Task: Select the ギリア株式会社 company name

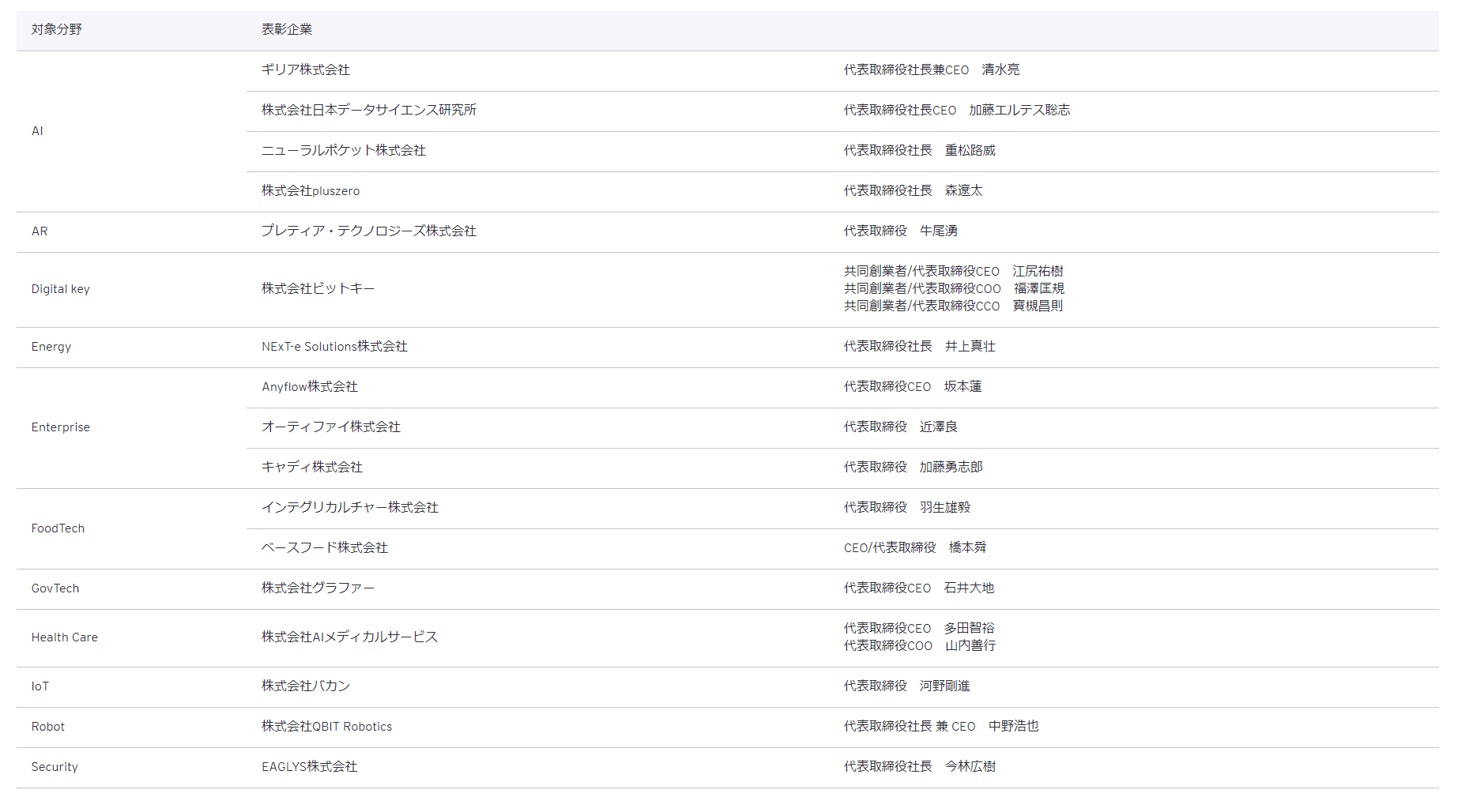Action: coord(305,70)
